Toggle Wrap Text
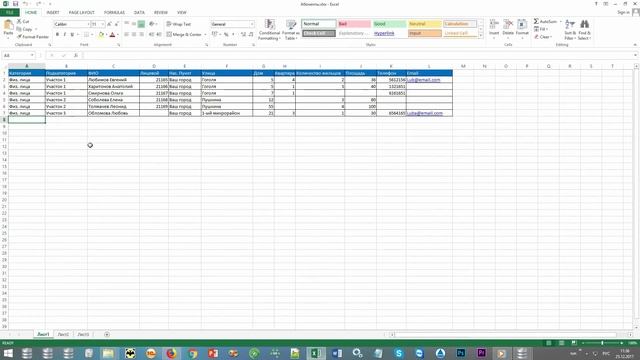 pos(179,24)
